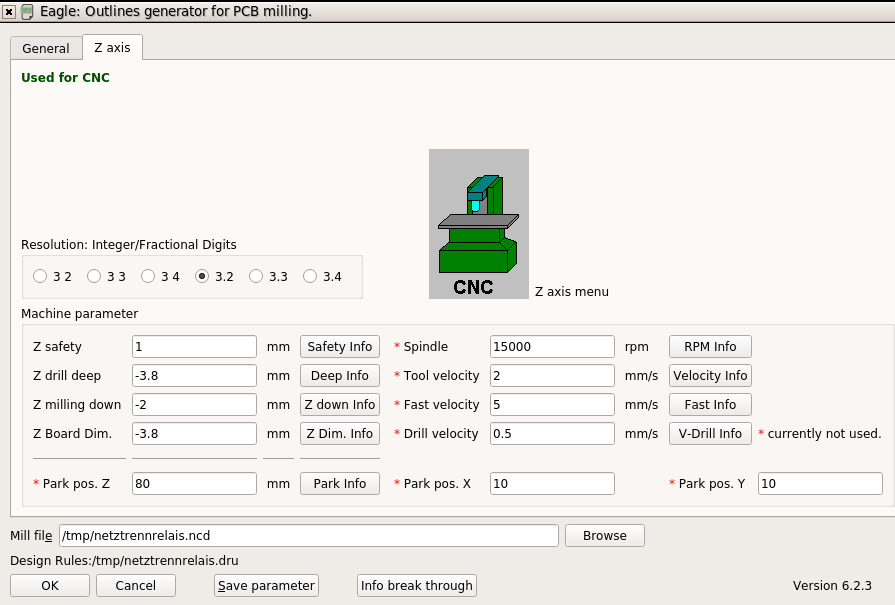Image resolution: width=895 pixels, height=605 pixels.
Task: Cancel the outlines generator dialog
Action: coord(136,586)
